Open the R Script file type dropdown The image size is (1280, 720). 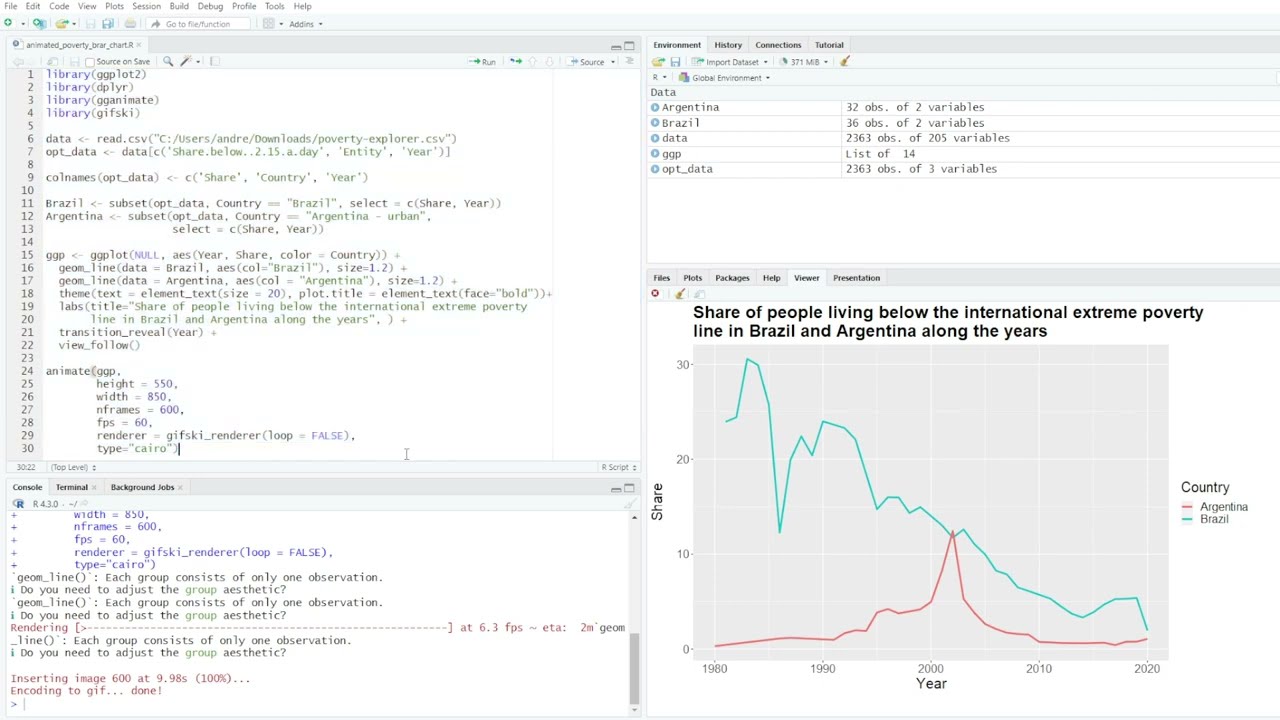pos(619,467)
